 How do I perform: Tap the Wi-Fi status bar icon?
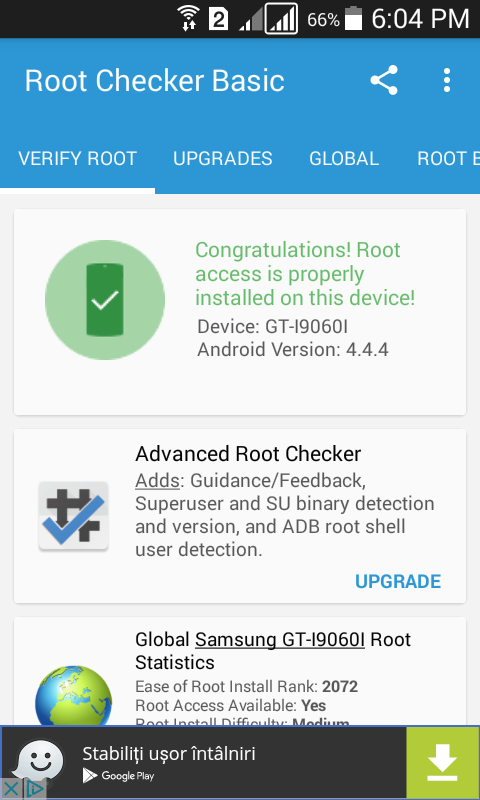tap(188, 19)
